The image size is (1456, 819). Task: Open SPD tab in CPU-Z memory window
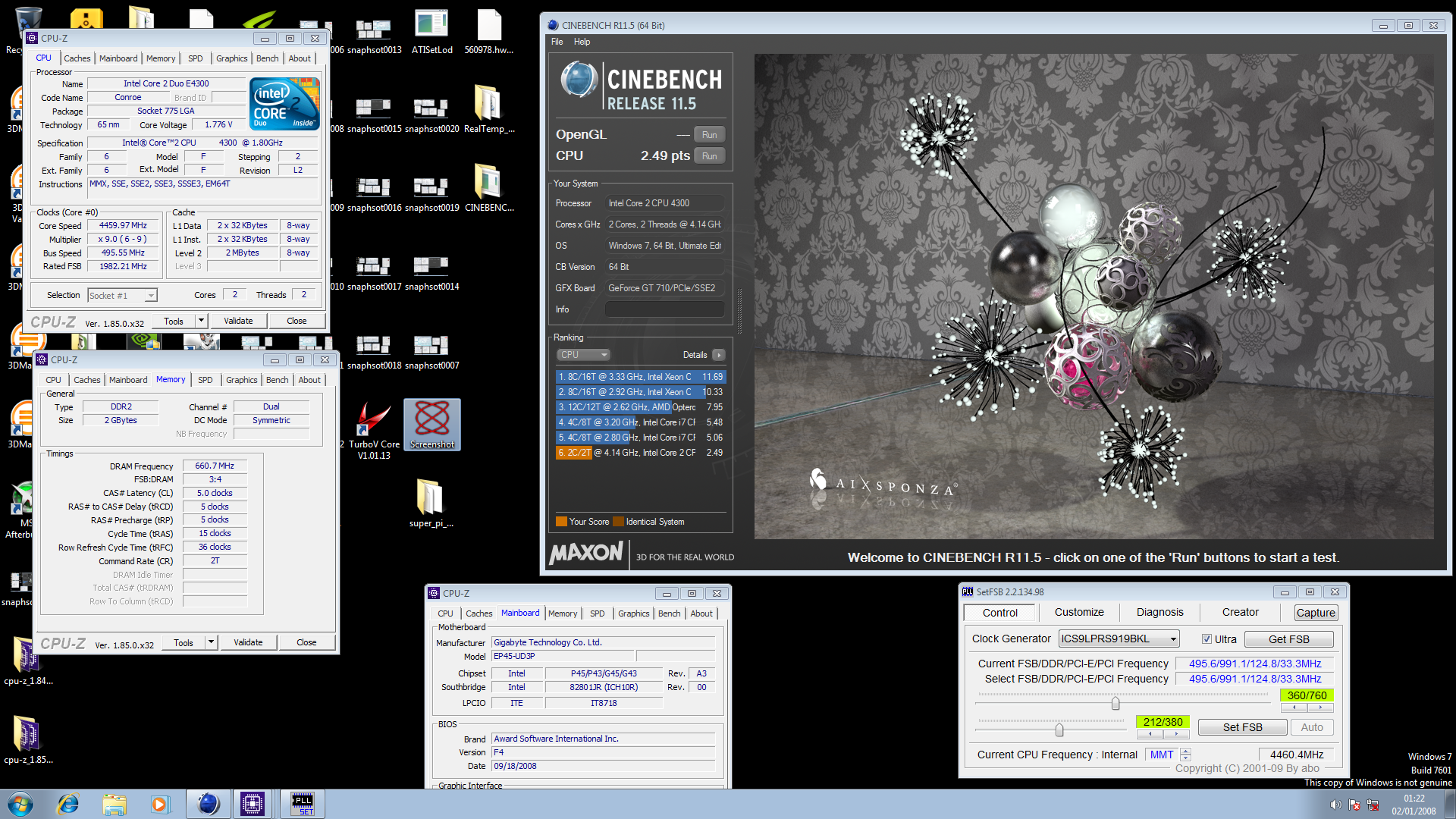pos(205,380)
